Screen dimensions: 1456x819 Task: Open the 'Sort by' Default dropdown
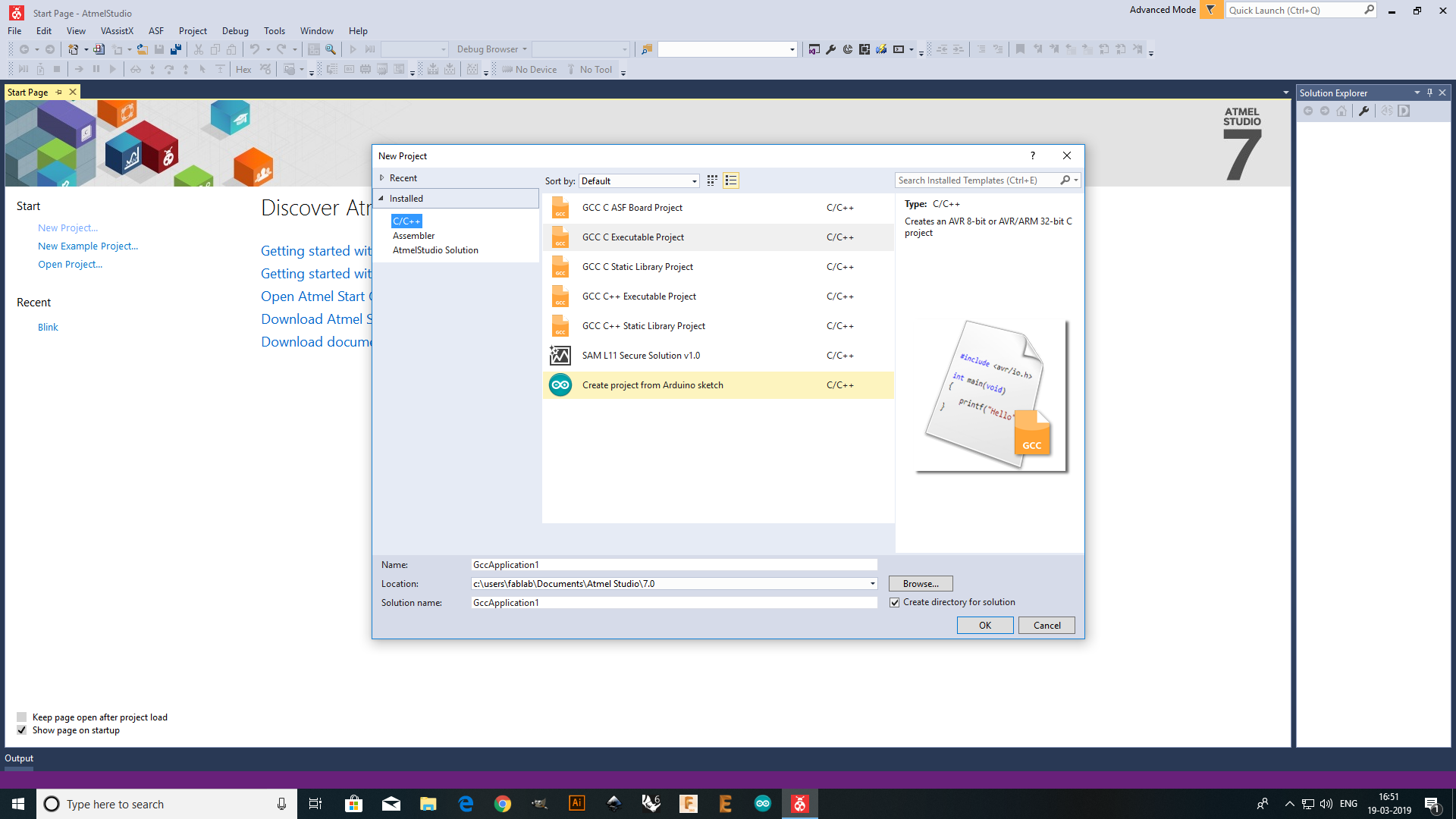639,180
